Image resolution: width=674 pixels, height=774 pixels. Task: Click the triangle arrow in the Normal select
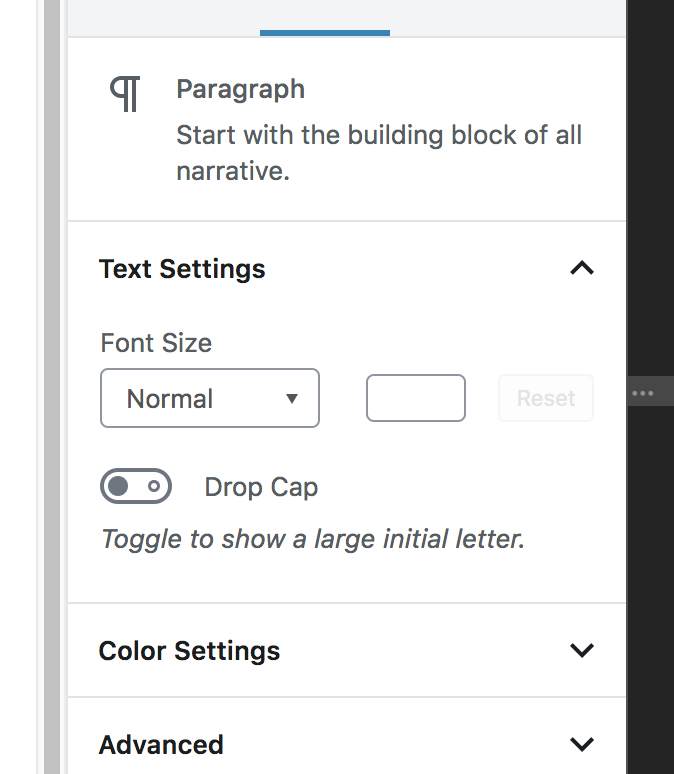point(292,398)
